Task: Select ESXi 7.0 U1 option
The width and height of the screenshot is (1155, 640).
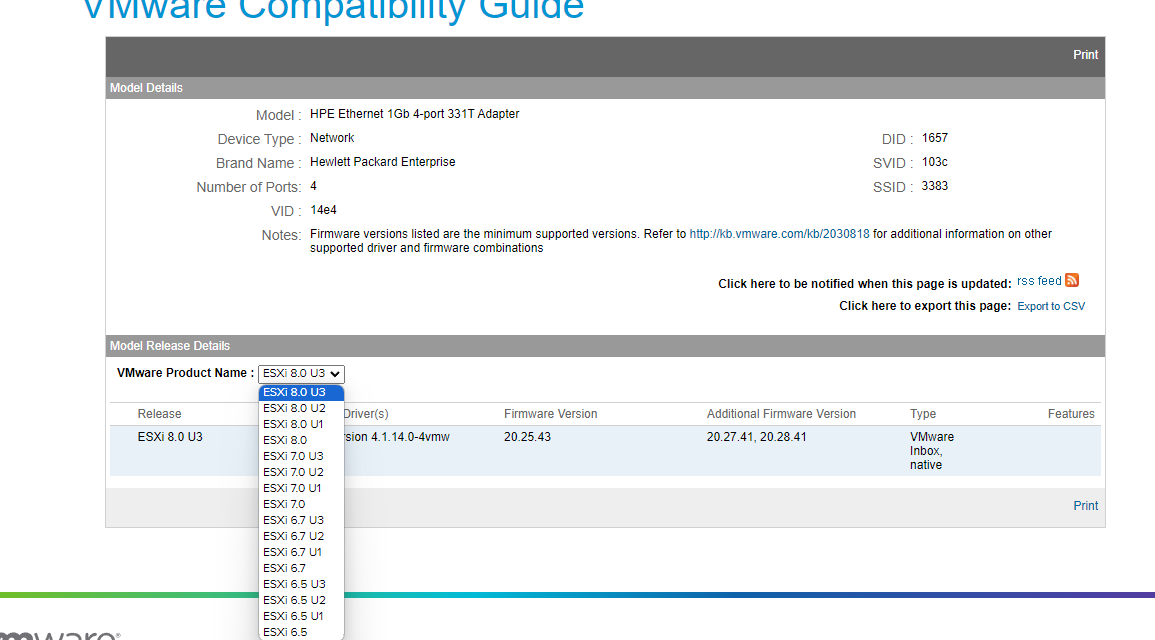Action: click(301, 488)
